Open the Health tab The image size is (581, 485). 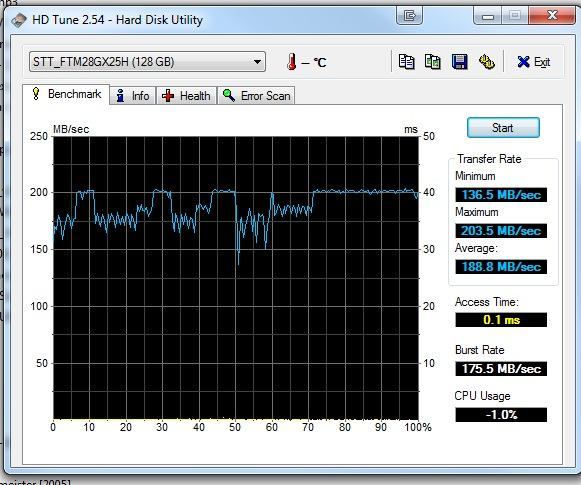pyautogui.click(x=186, y=96)
